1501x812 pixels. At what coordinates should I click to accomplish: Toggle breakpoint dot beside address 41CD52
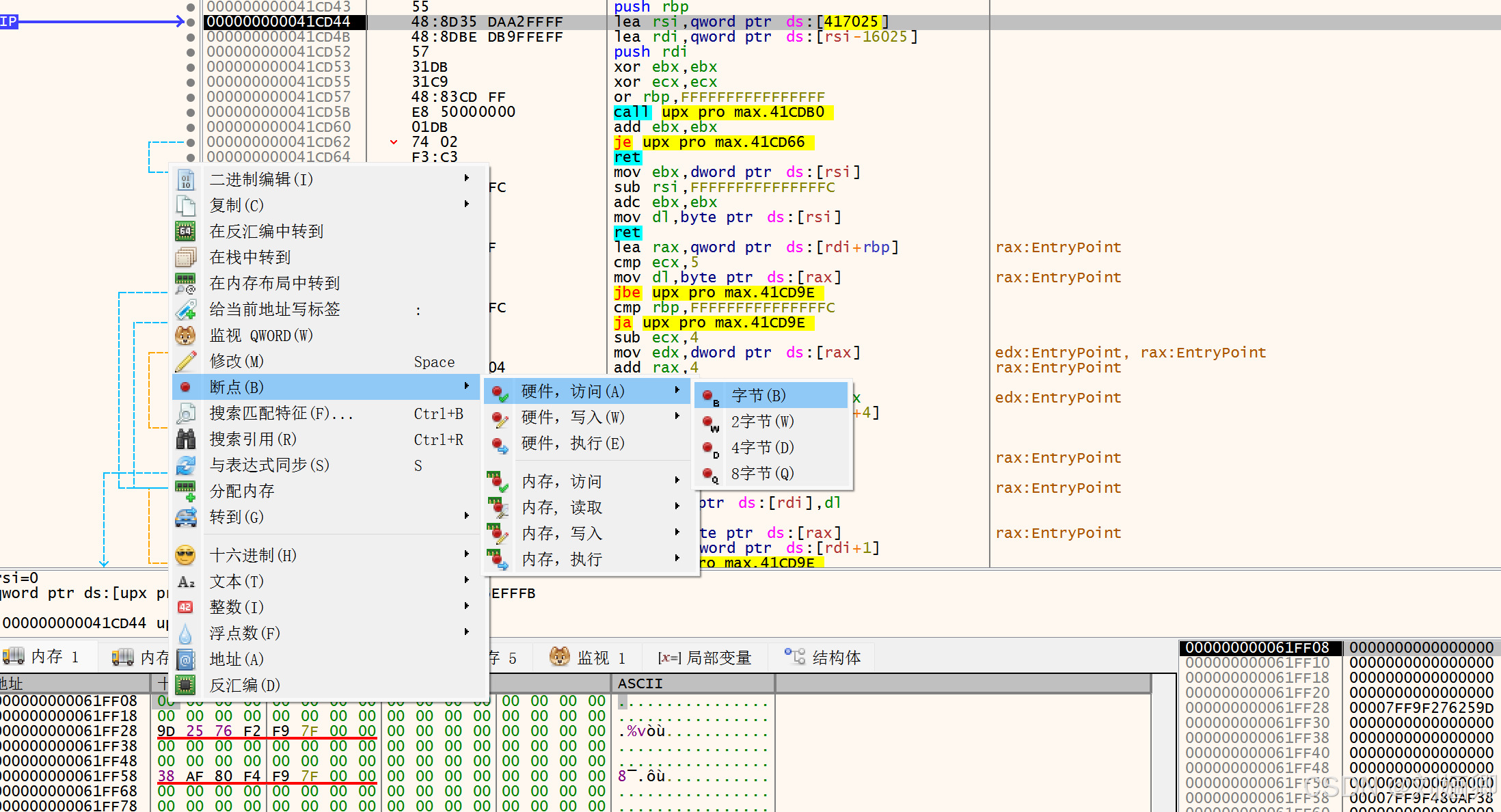click(x=189, y=51)
